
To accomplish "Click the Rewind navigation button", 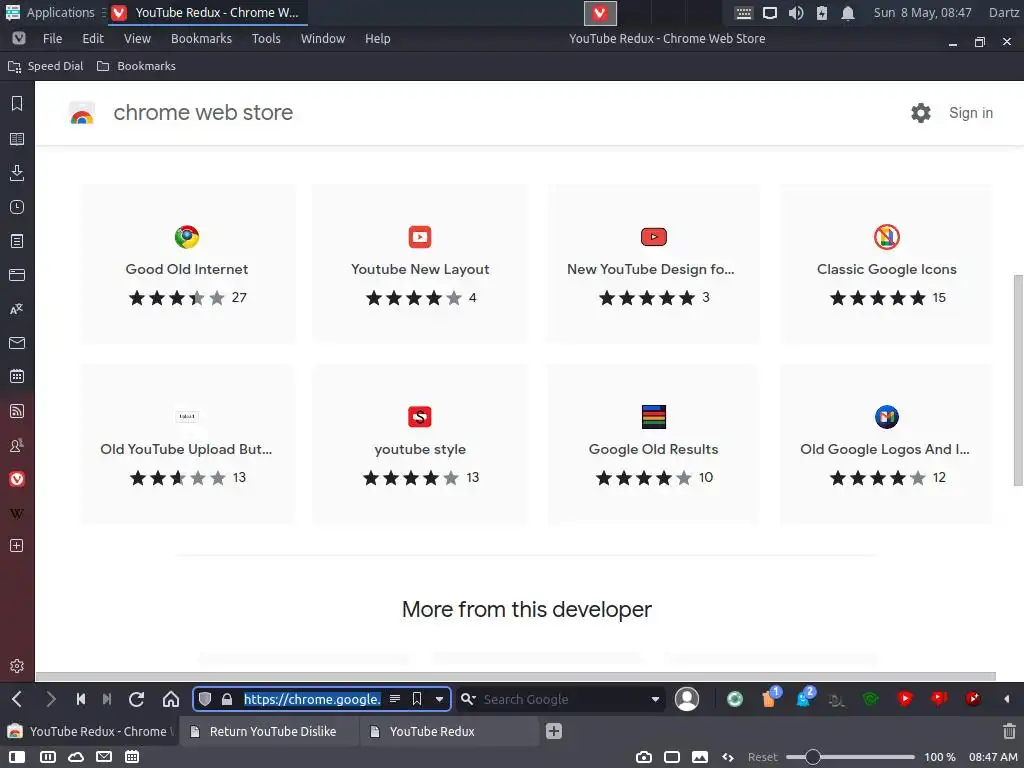I will (80, 699).
